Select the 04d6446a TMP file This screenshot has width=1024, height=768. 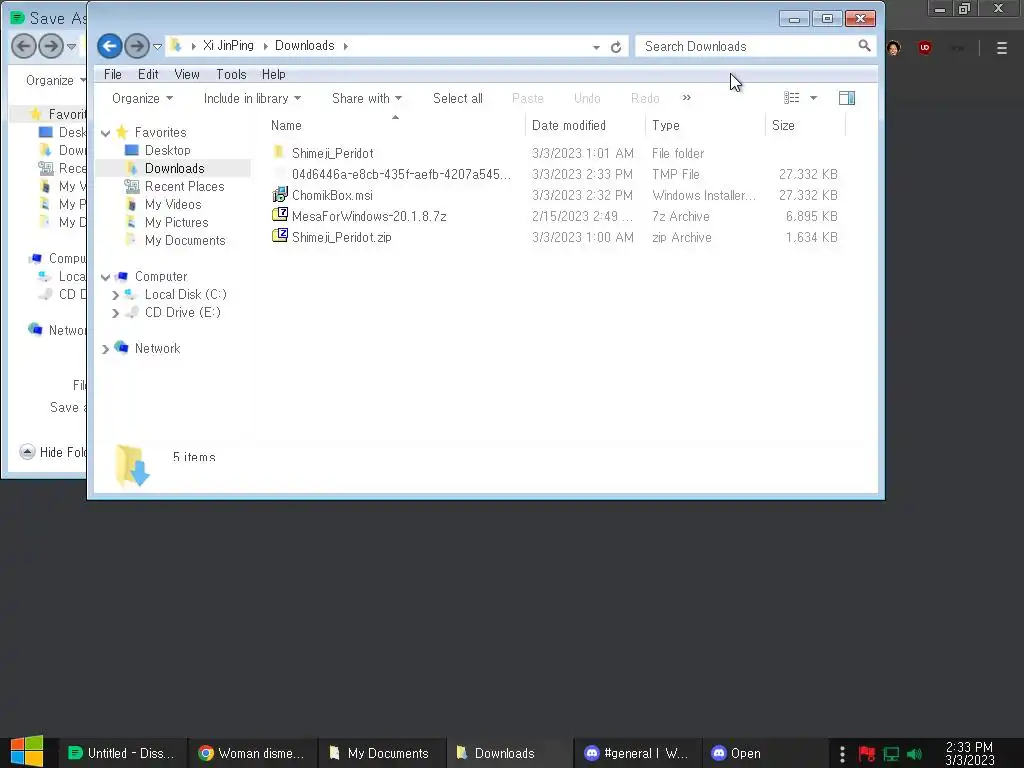click(401, 174)
